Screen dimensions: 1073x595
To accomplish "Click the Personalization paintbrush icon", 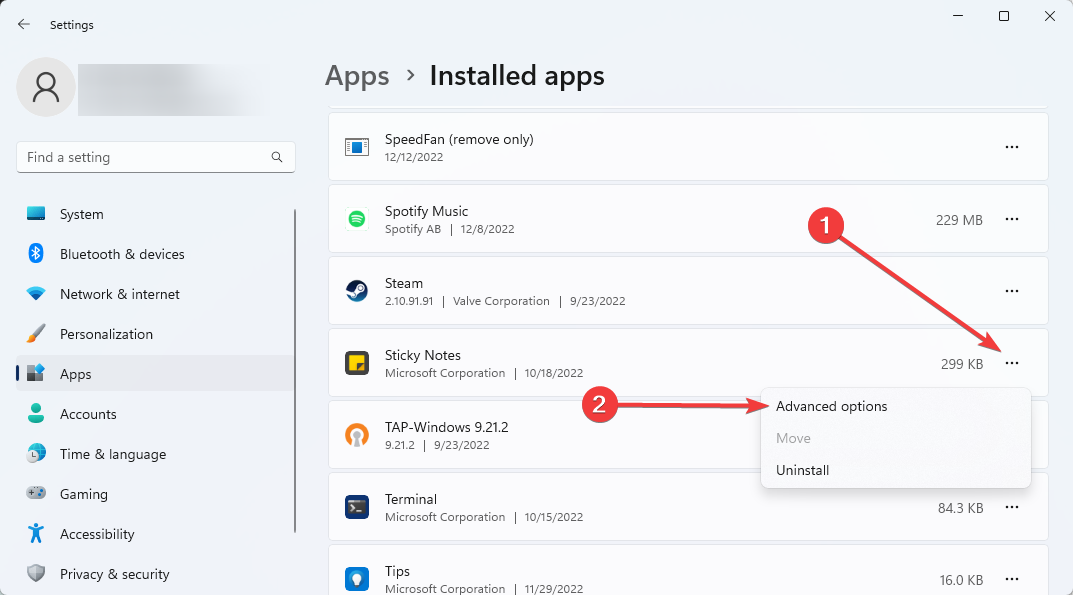I will (x=36, y=333).
